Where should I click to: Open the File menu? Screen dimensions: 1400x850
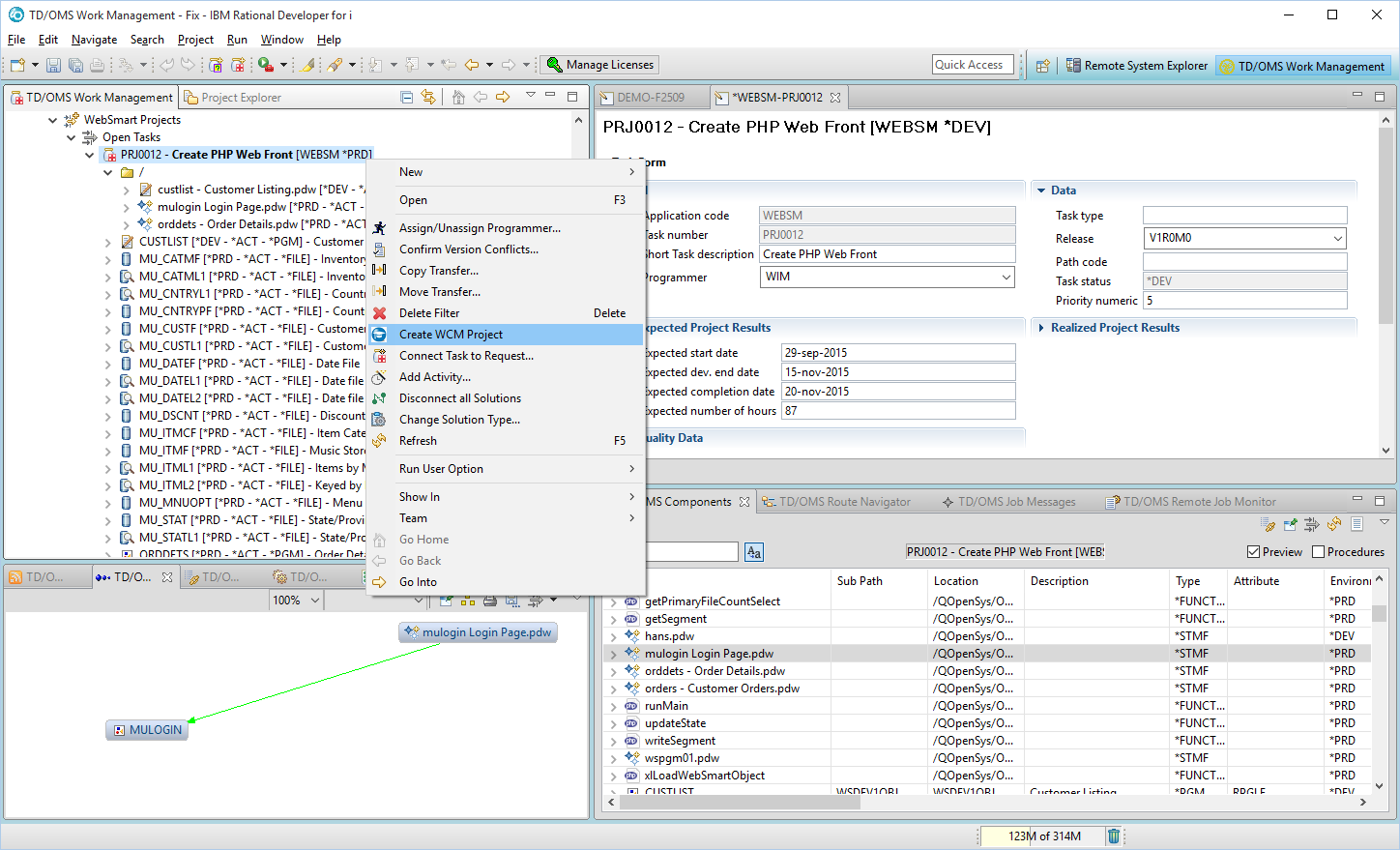pyautogui.click(x=16, y=40)
